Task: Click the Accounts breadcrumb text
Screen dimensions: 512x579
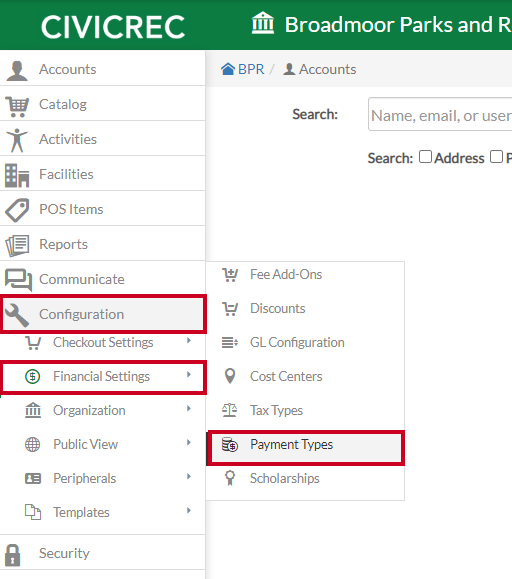Action: [x=327, y=69]
